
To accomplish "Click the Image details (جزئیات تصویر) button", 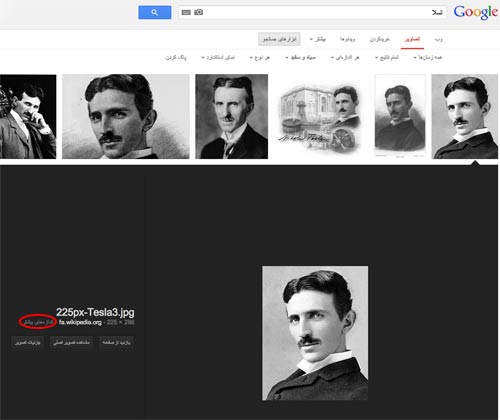I will click(28, 343).
